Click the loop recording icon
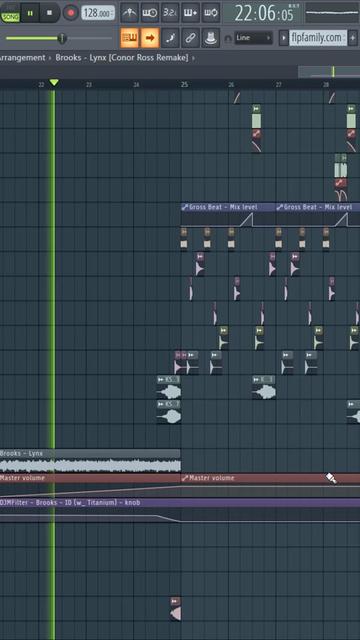360x640 pixels. 211,13
